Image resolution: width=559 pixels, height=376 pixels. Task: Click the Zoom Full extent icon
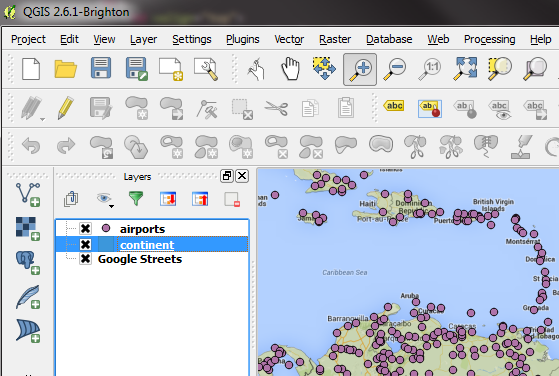465,68
